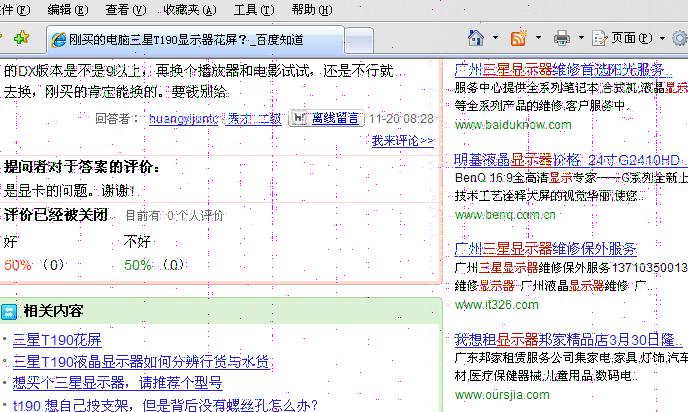688x412 pixels.
Task: Click the 11-20 08:28 timestamp
Action: point(401,118)
